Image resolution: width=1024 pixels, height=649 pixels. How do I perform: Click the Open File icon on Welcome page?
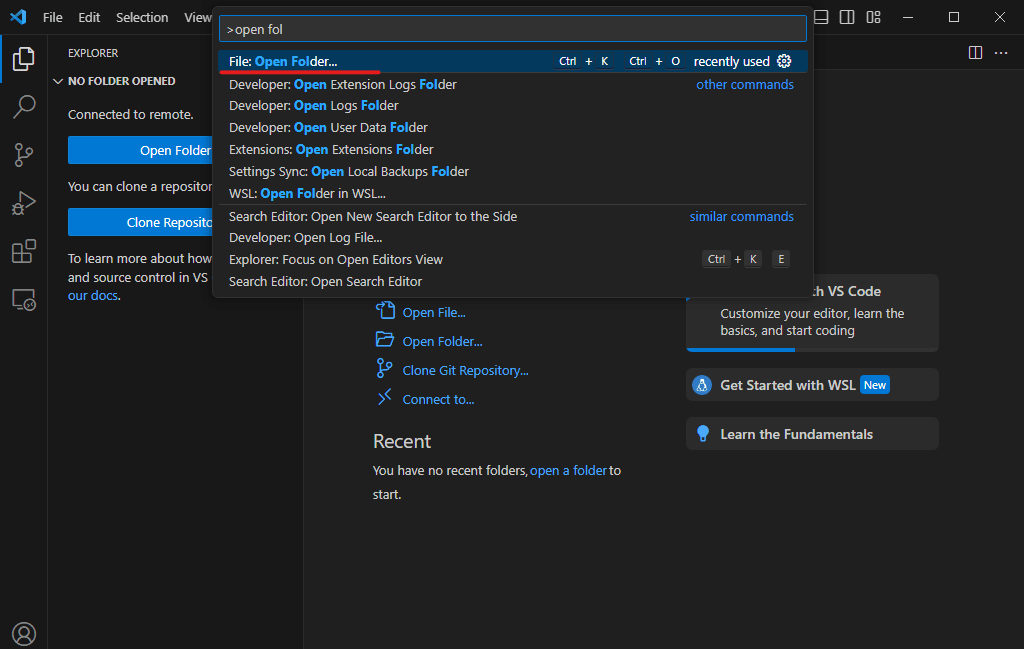point(385,310)
